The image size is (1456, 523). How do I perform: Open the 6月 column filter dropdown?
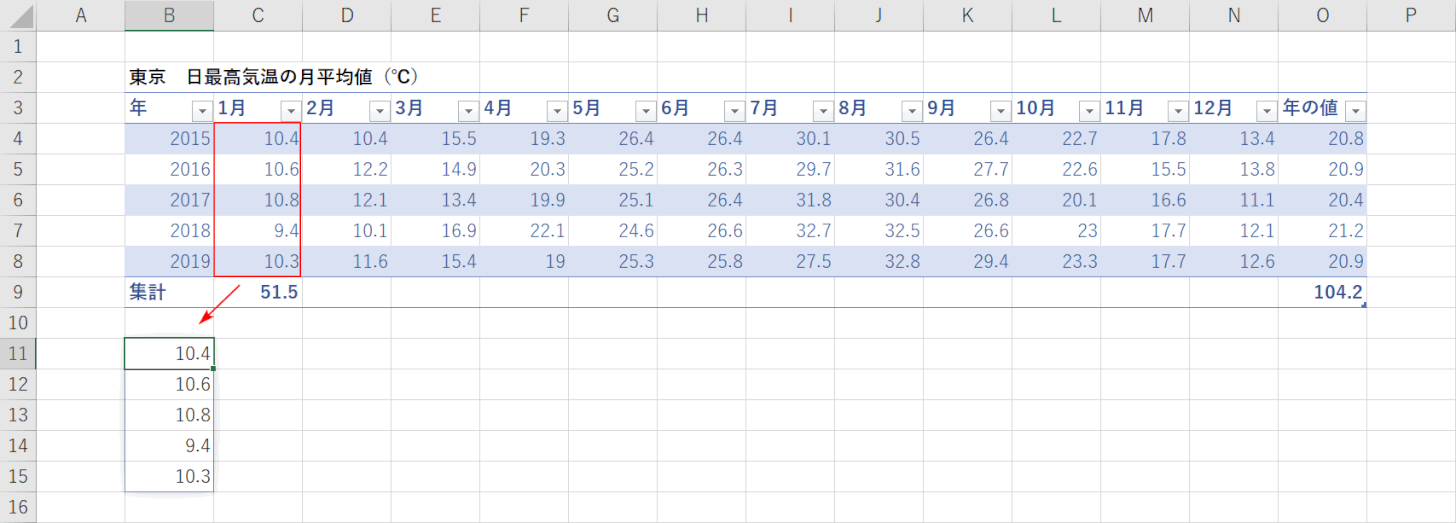(x=734, y=110)
